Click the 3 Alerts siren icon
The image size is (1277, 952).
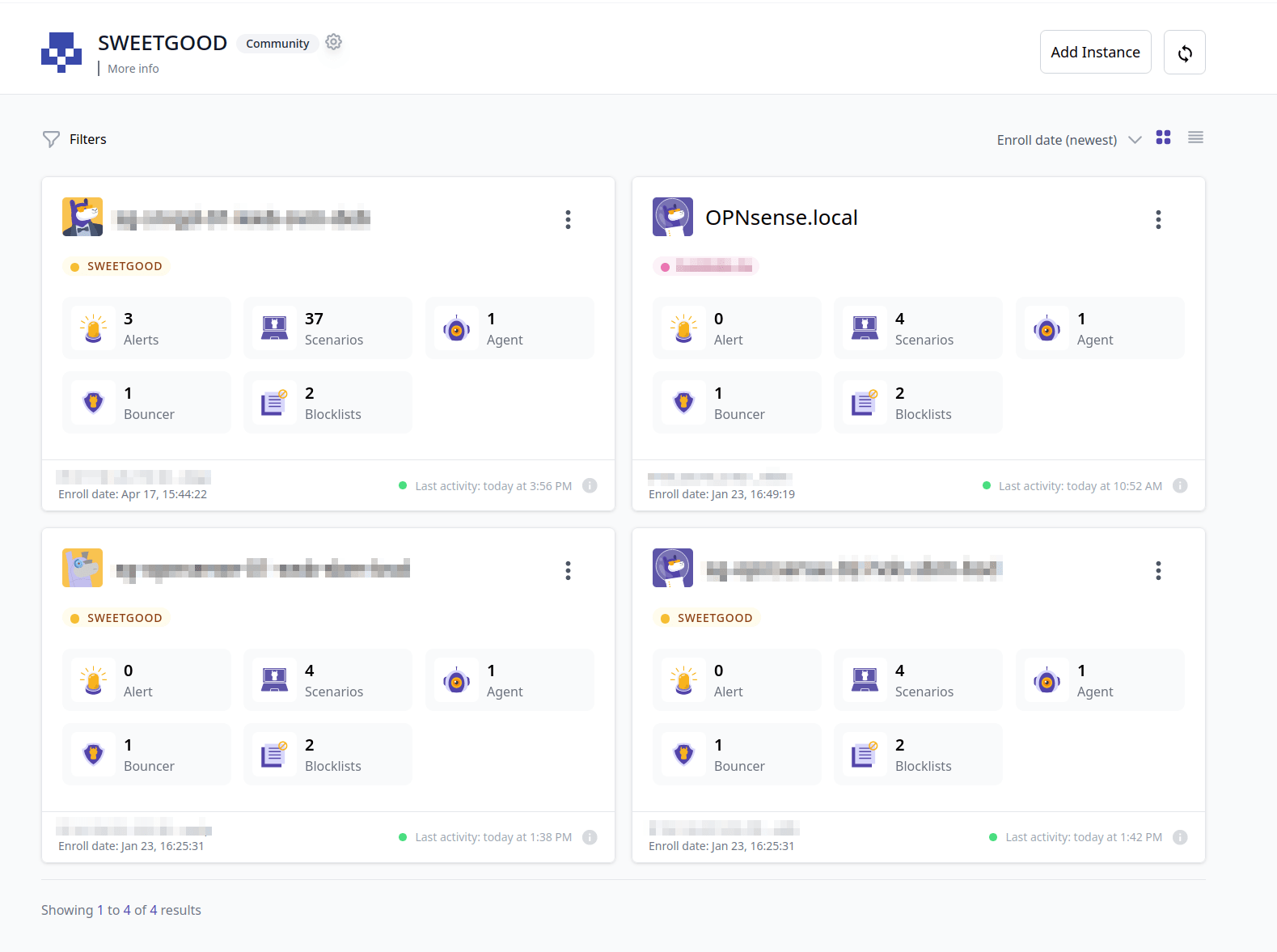[x=94, y=328]
